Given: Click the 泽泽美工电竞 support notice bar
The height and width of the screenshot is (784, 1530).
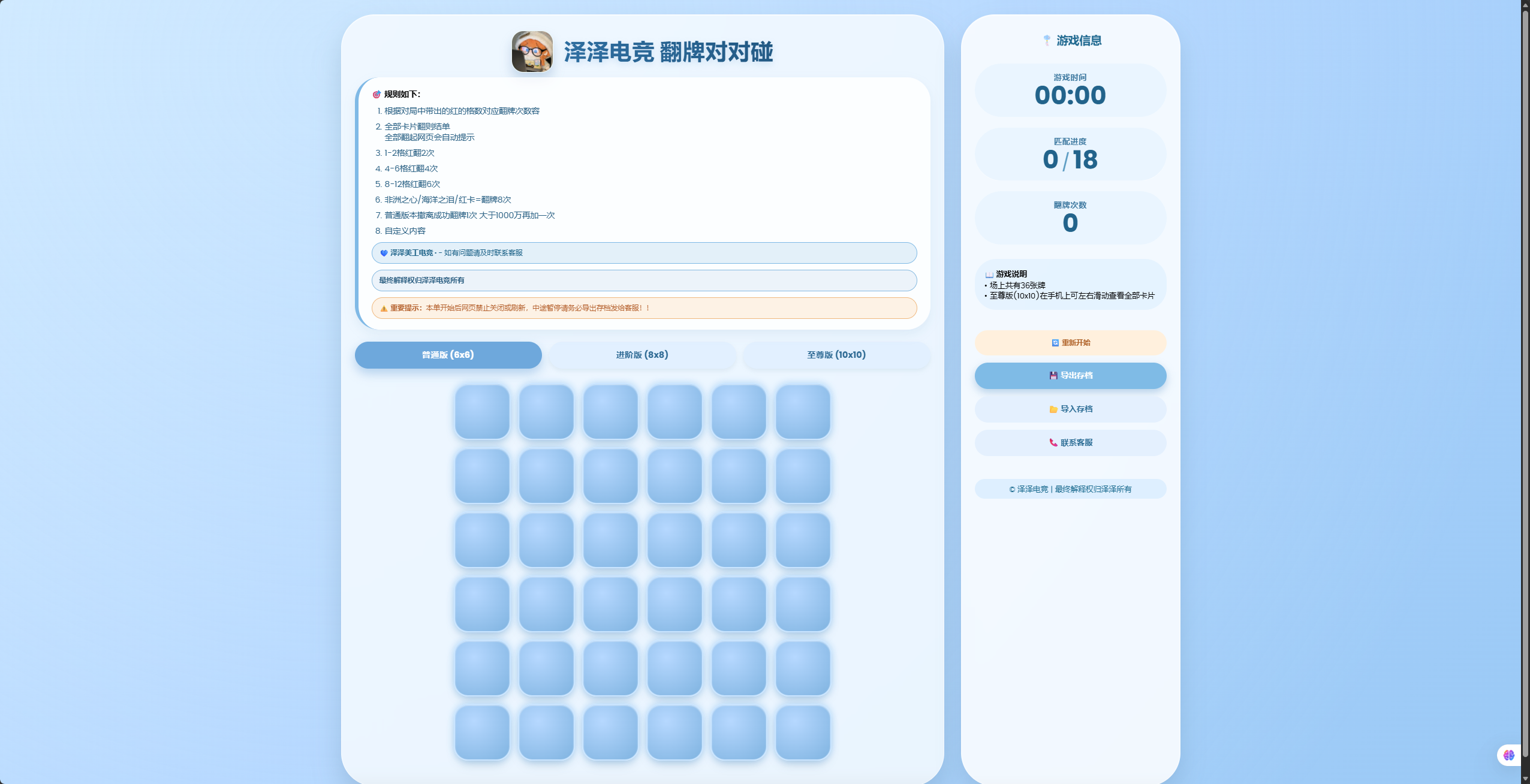Looking at the screenshot, I should [x=644, y=253].
